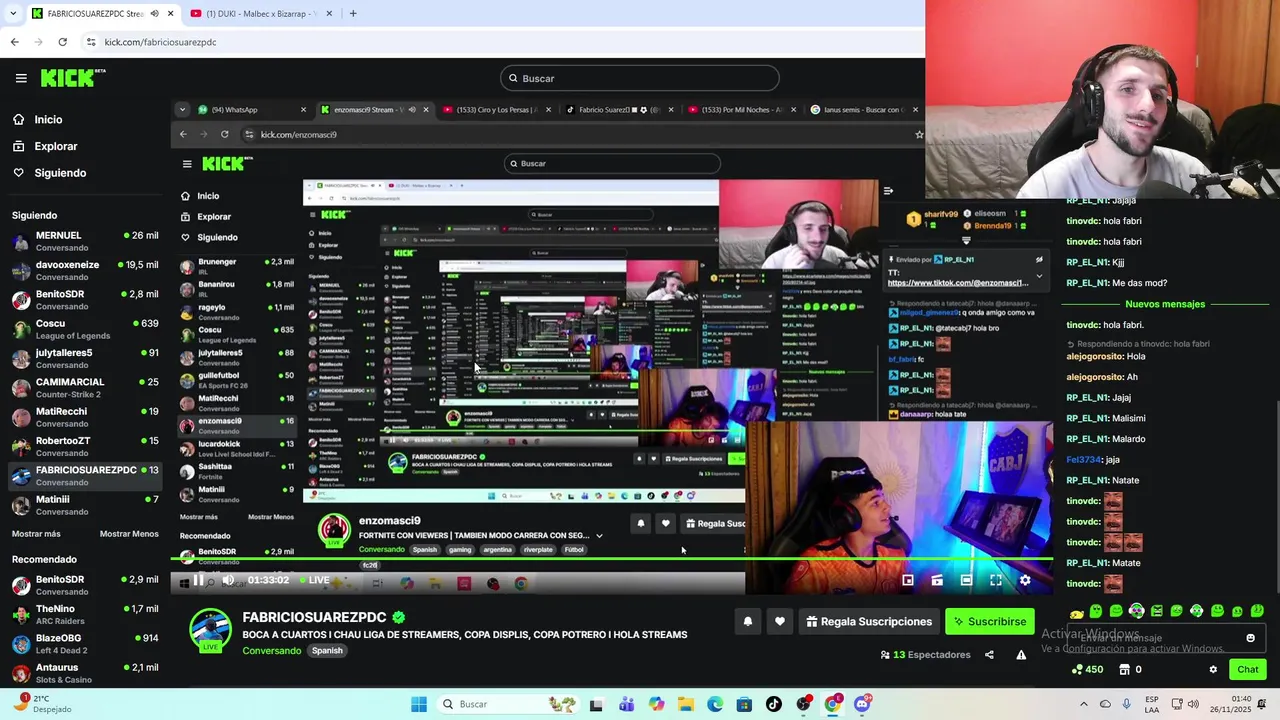Mute the stream player volume
1280x720 pixels.
228,580
